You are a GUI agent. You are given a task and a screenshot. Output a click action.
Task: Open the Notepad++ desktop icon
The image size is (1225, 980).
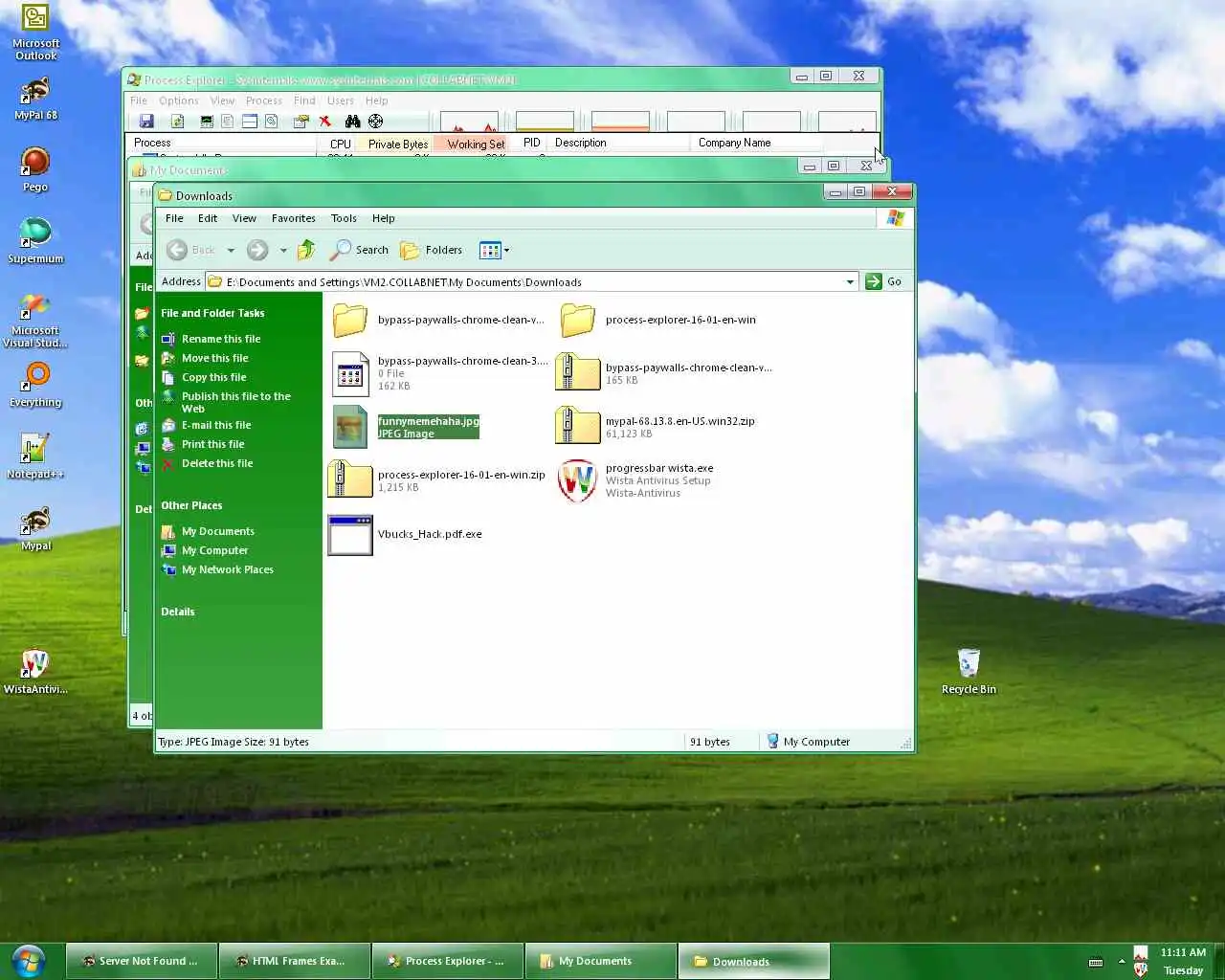coord(35,457)
